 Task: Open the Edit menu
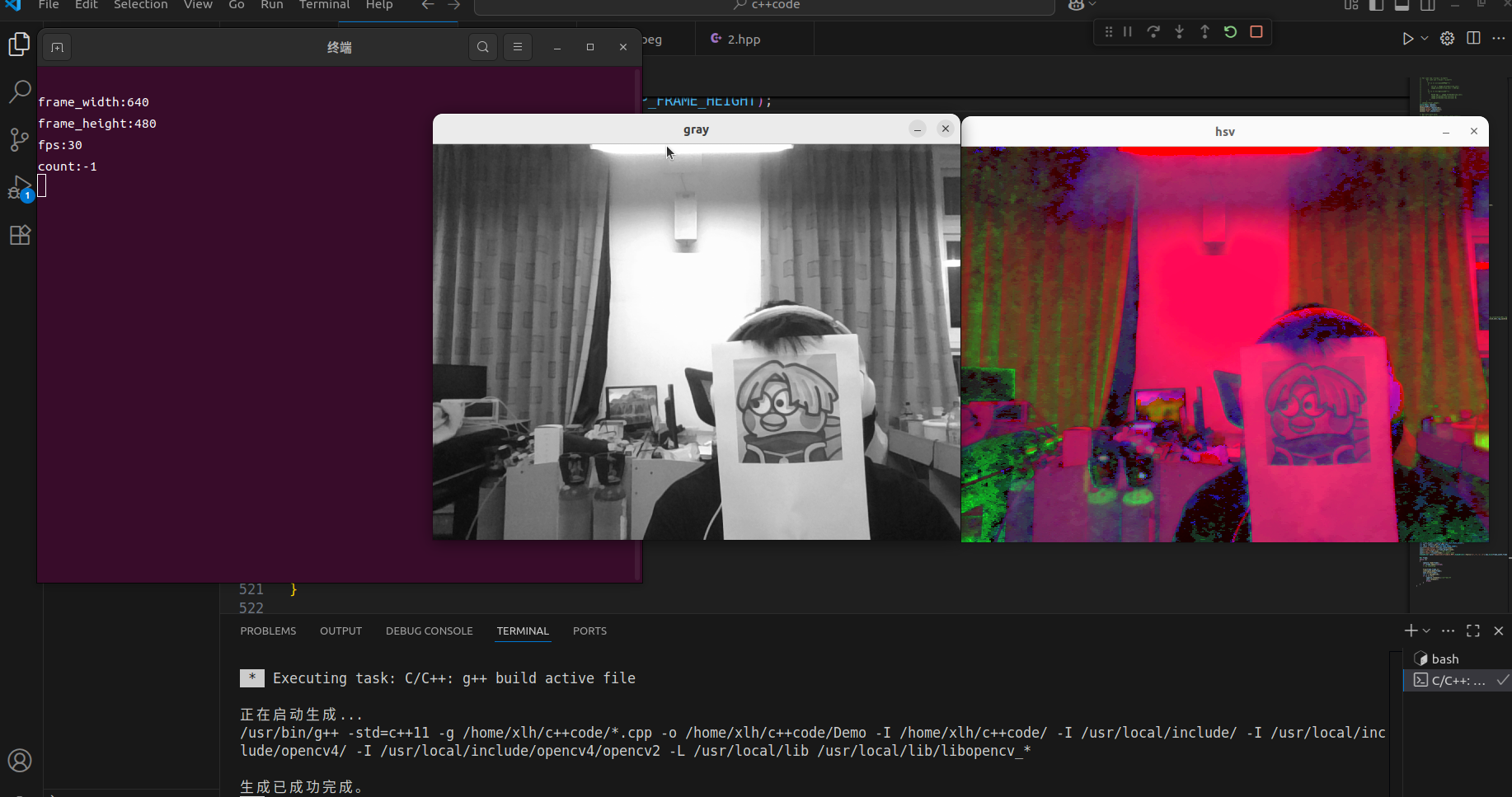(x=87, y=5)
